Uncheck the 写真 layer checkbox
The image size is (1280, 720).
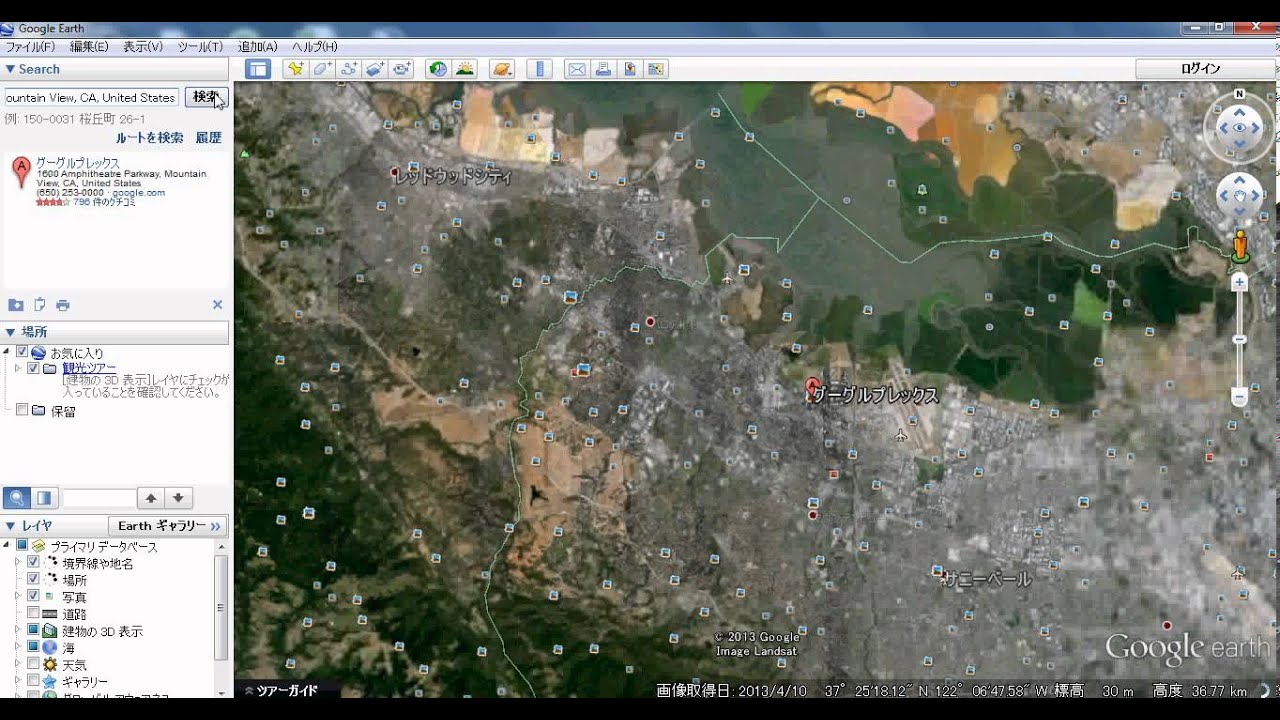pos(33,596)
